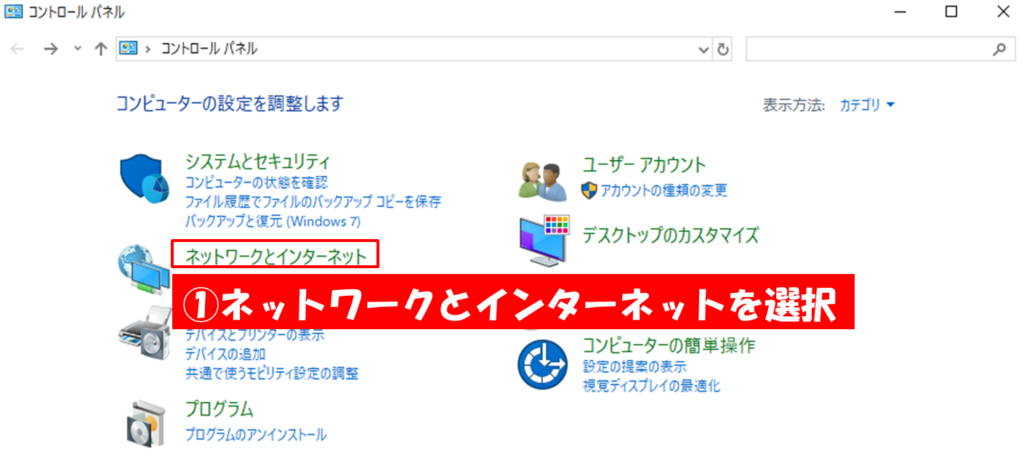Open the address bar history dropdown arrow
Image resolution: width=1024 pixels, height=468 pixels.
(x=704, y=50)
